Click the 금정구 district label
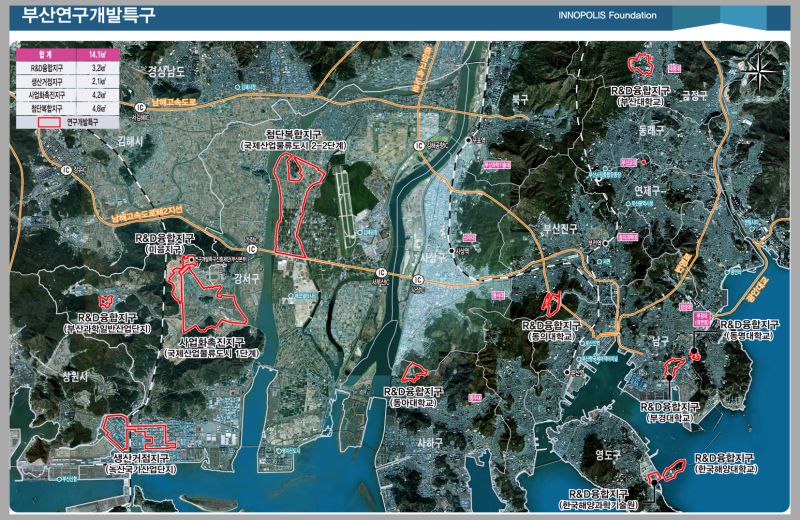800x520 pixels. pyautogui.click(x=694, y=95)
